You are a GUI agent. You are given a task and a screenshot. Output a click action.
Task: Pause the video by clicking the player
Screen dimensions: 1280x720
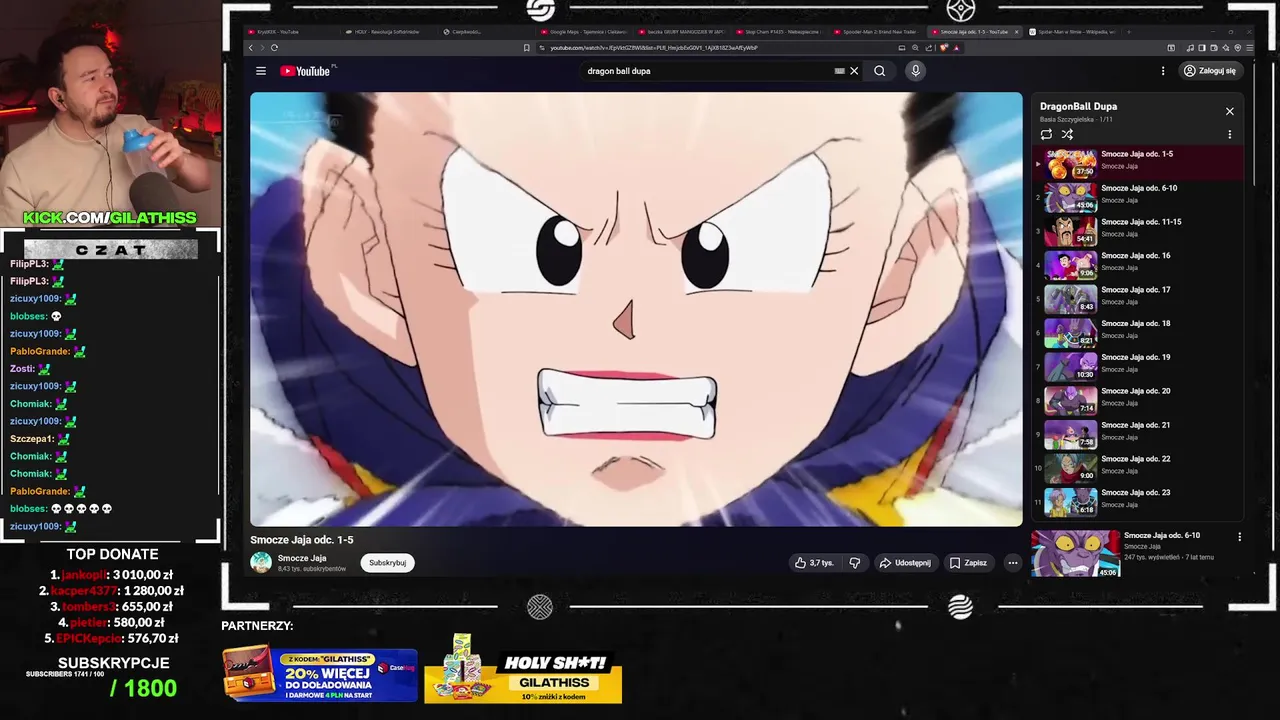636,309
